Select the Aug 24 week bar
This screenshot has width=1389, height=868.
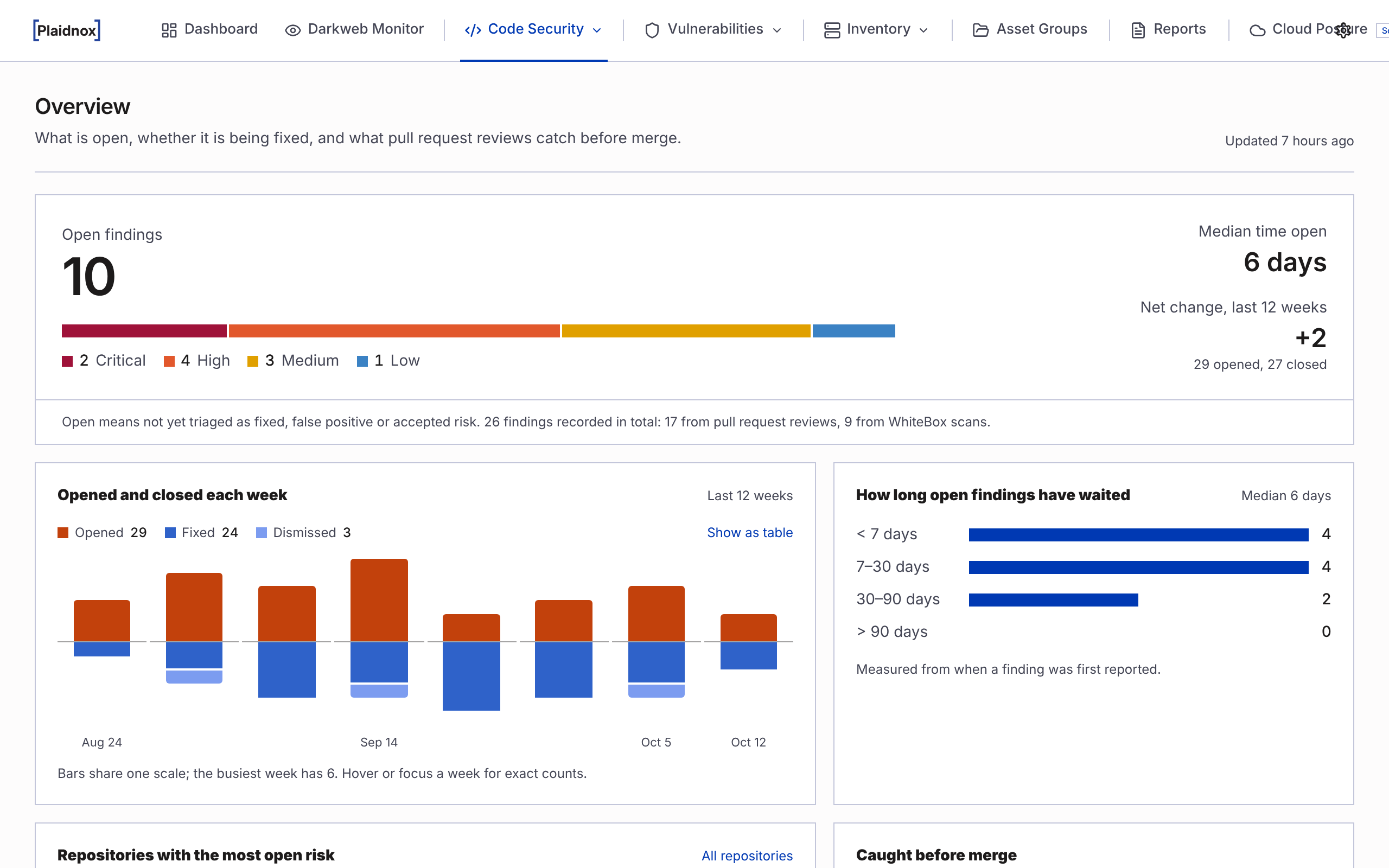click(x=102, y=628)
